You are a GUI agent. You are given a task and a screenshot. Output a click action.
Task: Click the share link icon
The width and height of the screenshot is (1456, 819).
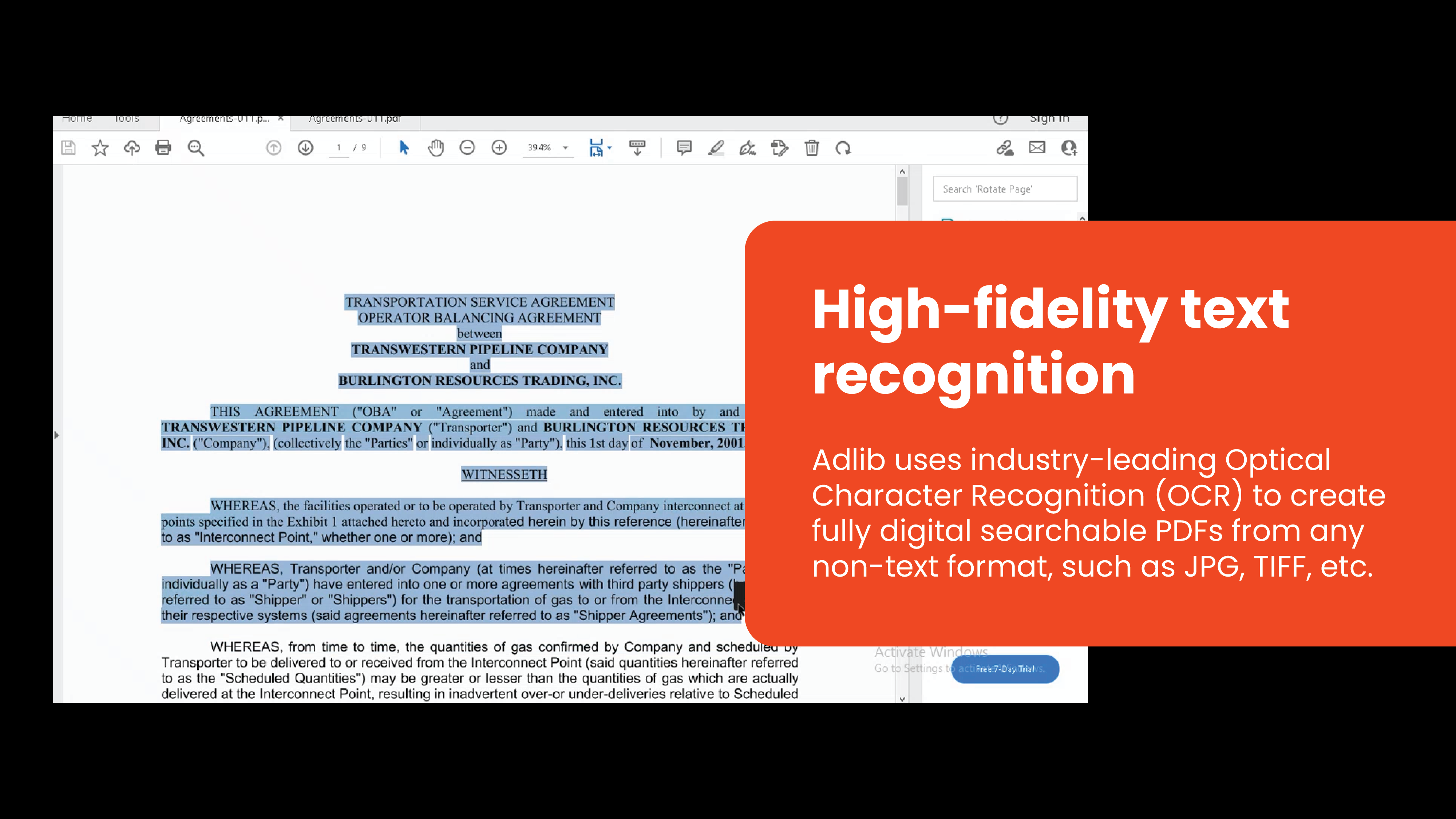1005,148
